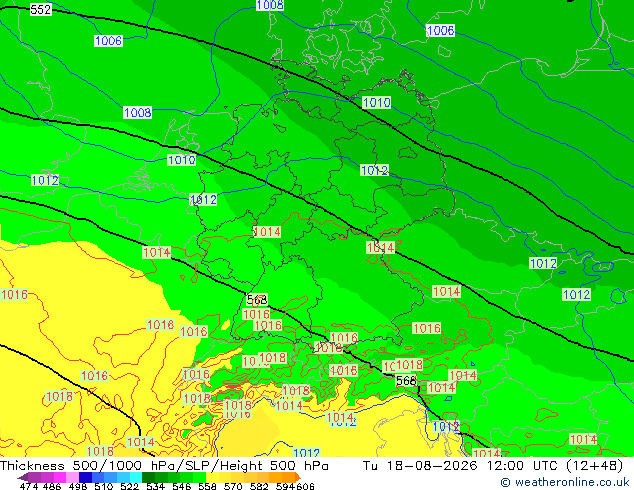Screen dimensions: 634x490
Task: Click the '522' legend scale value
Action: (x=129, y=486)
